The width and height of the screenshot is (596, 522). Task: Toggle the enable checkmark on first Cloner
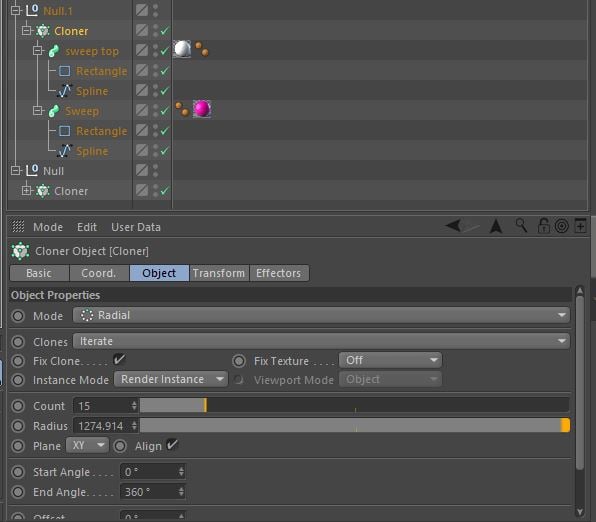pyautogui.click(x=165, y=31)
